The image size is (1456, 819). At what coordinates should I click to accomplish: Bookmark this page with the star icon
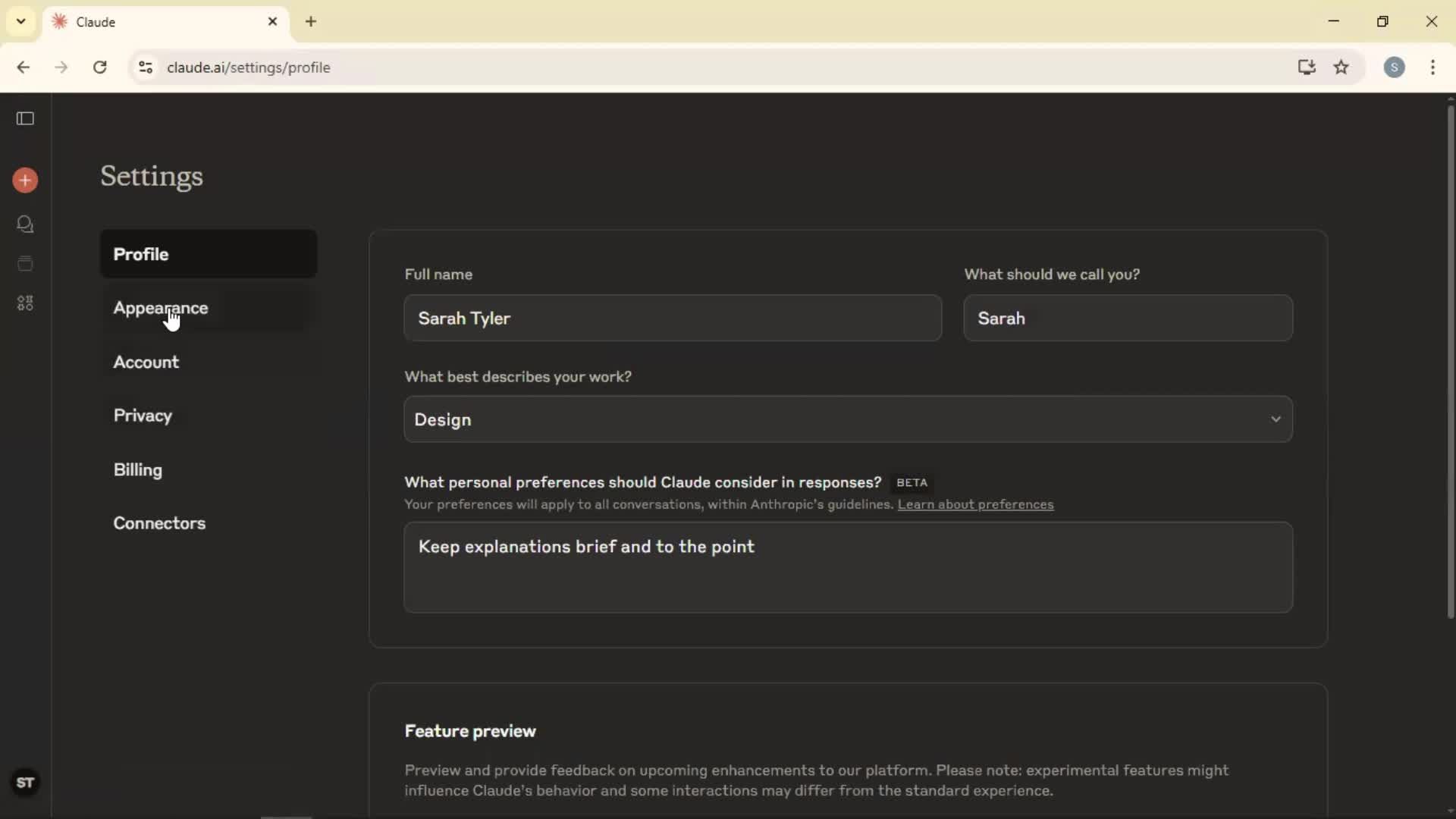tap(1341, 67)
